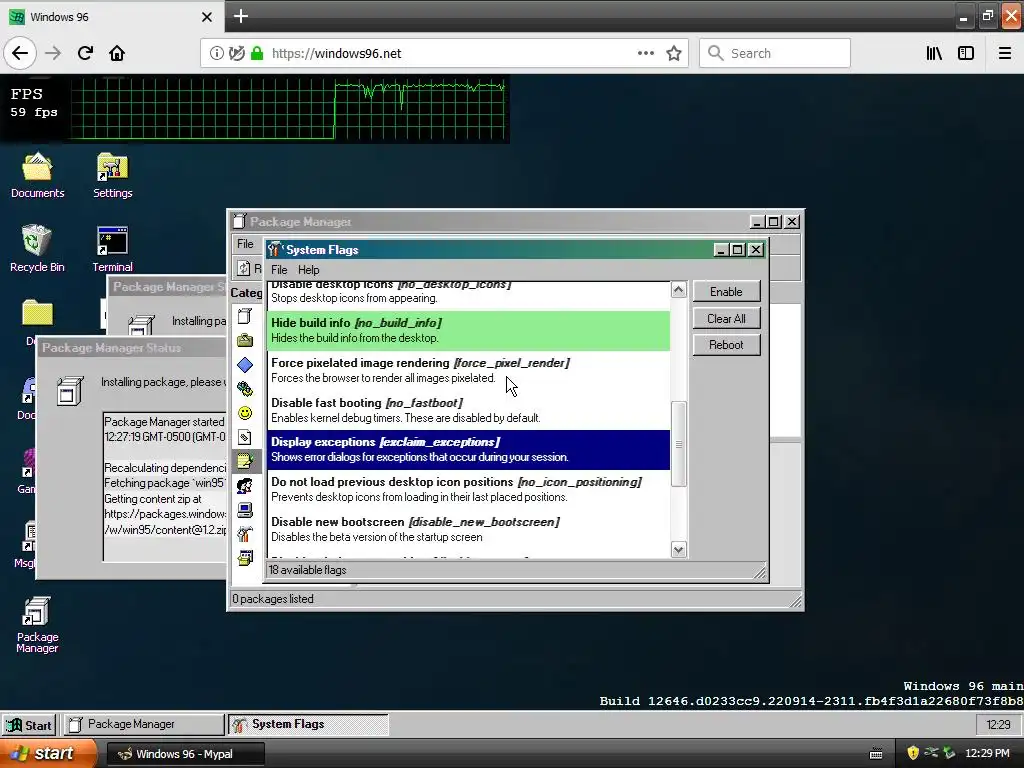Click the browser home button
Image resolution: width=1024 pixels, height=768 pixels.
pyautogui.click(x=117, y=54)
